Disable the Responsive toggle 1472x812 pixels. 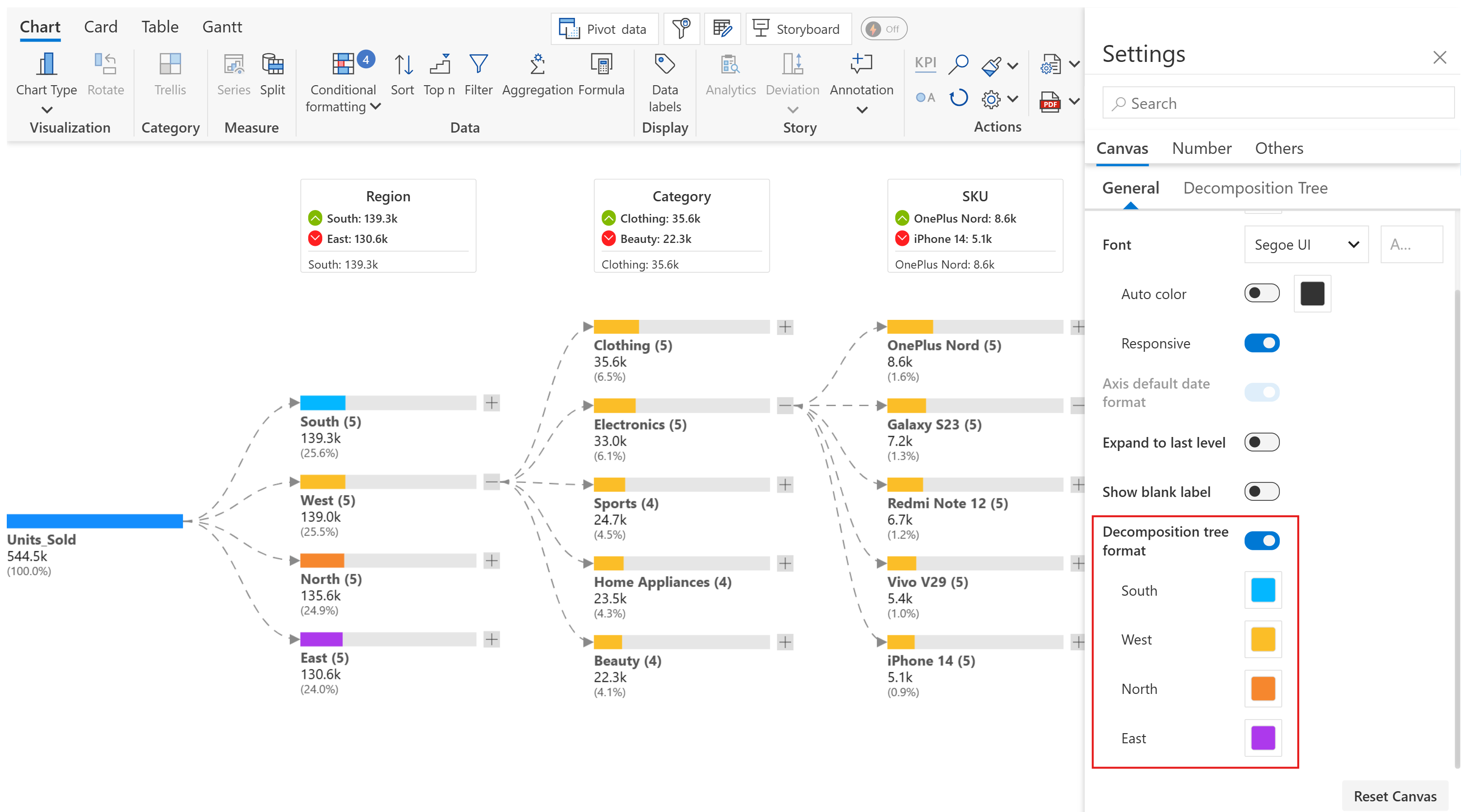(1261, 343)
